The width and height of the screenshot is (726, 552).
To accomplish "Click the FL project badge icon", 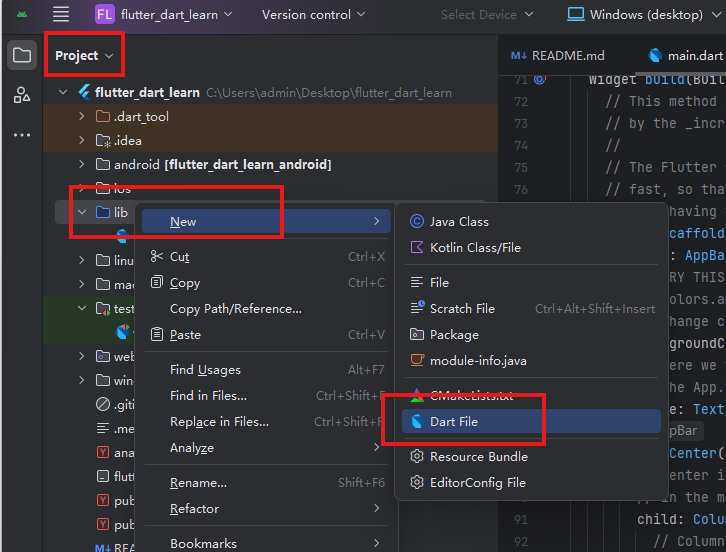I will tap(104, 14).
